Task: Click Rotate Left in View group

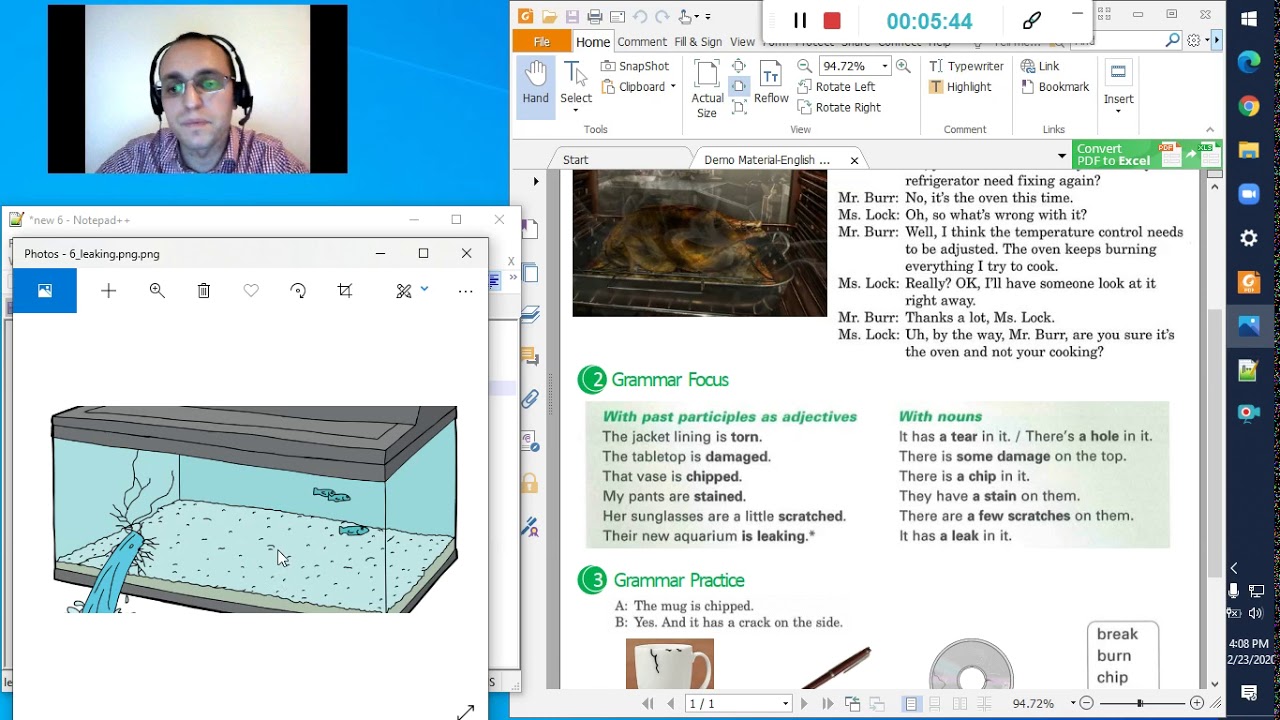Action: pyautogui.click(x=836, y=87)
